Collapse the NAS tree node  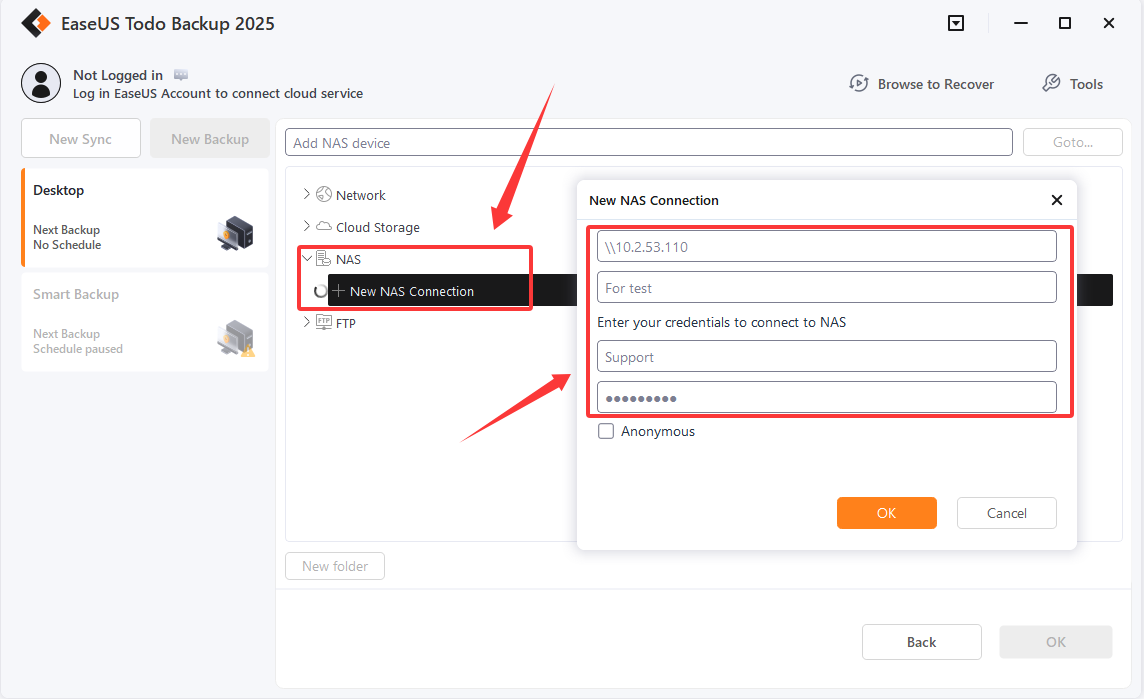pos(307,258)
